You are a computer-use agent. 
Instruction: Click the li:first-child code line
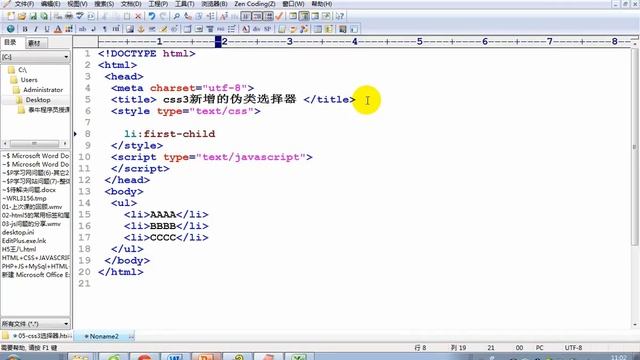coord(169,134)
